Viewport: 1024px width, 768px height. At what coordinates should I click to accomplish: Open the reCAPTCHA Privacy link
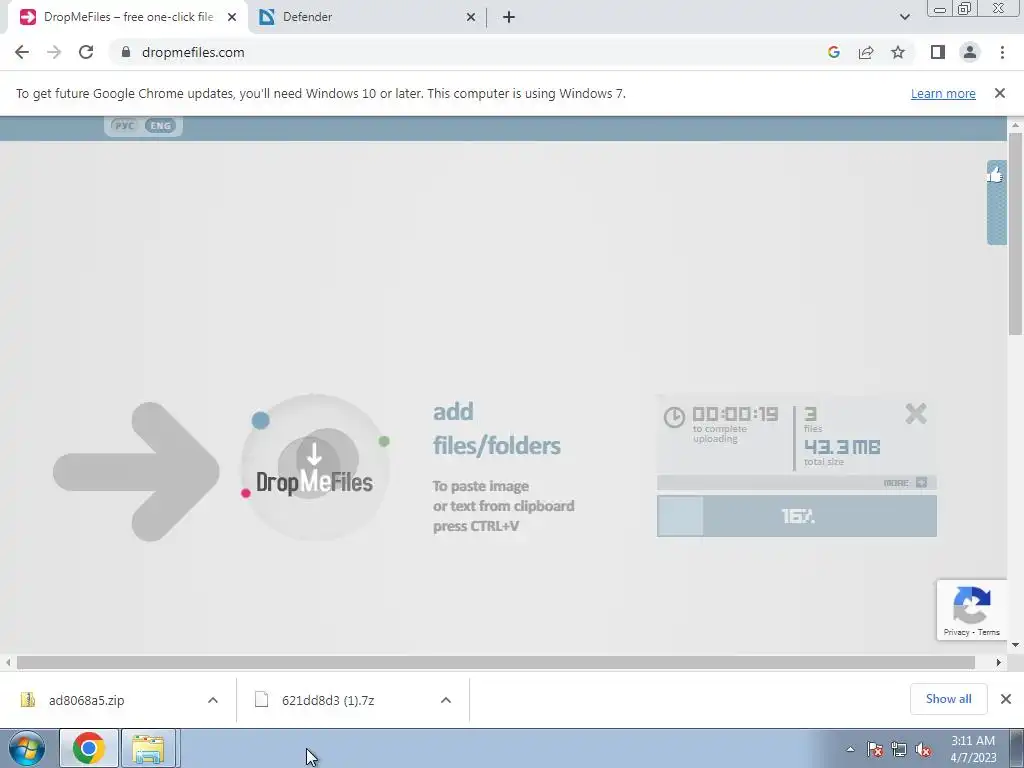coord(956,632)
